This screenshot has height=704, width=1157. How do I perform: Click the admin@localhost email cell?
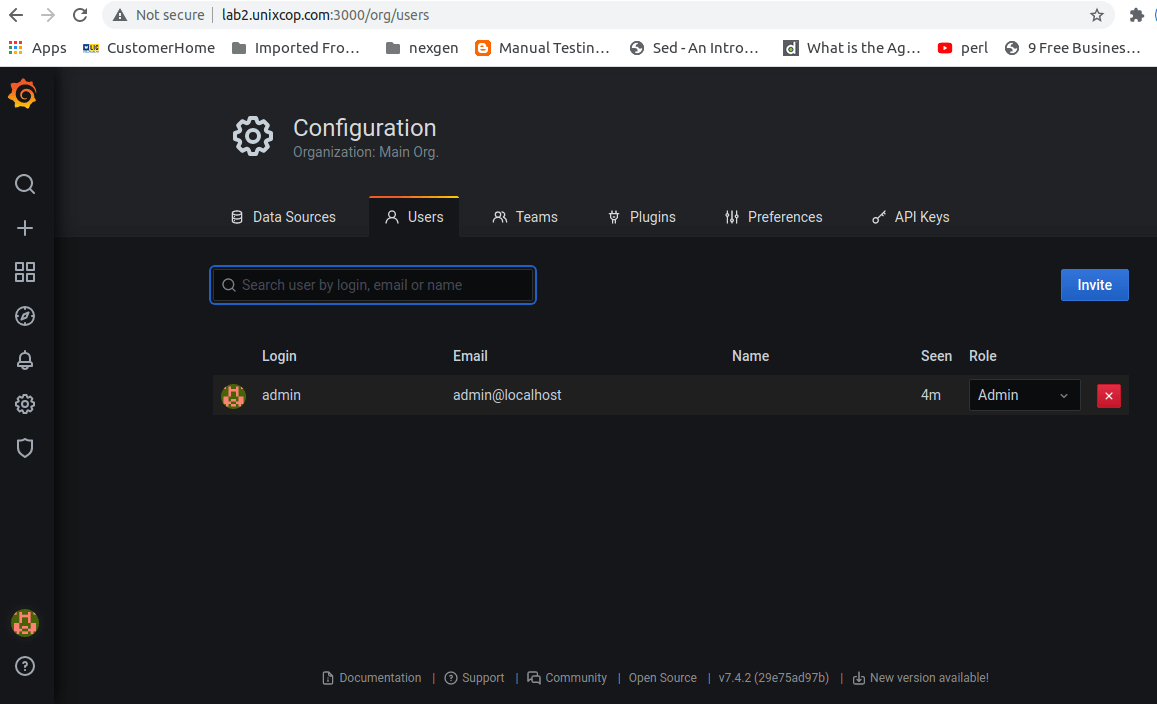(x=507, y=395)
